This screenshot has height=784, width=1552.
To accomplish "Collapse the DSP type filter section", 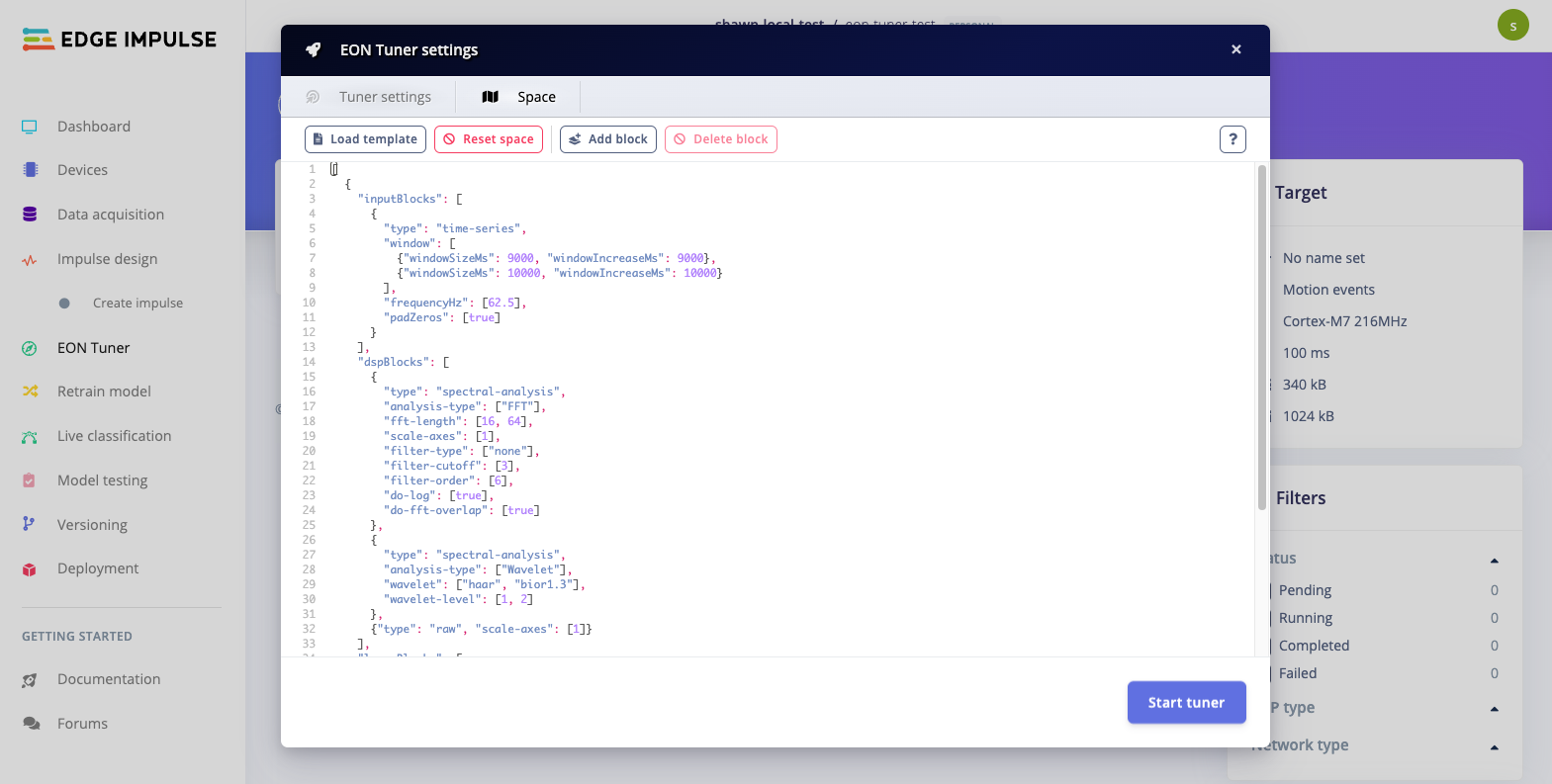I will (x=1494, y=709).
